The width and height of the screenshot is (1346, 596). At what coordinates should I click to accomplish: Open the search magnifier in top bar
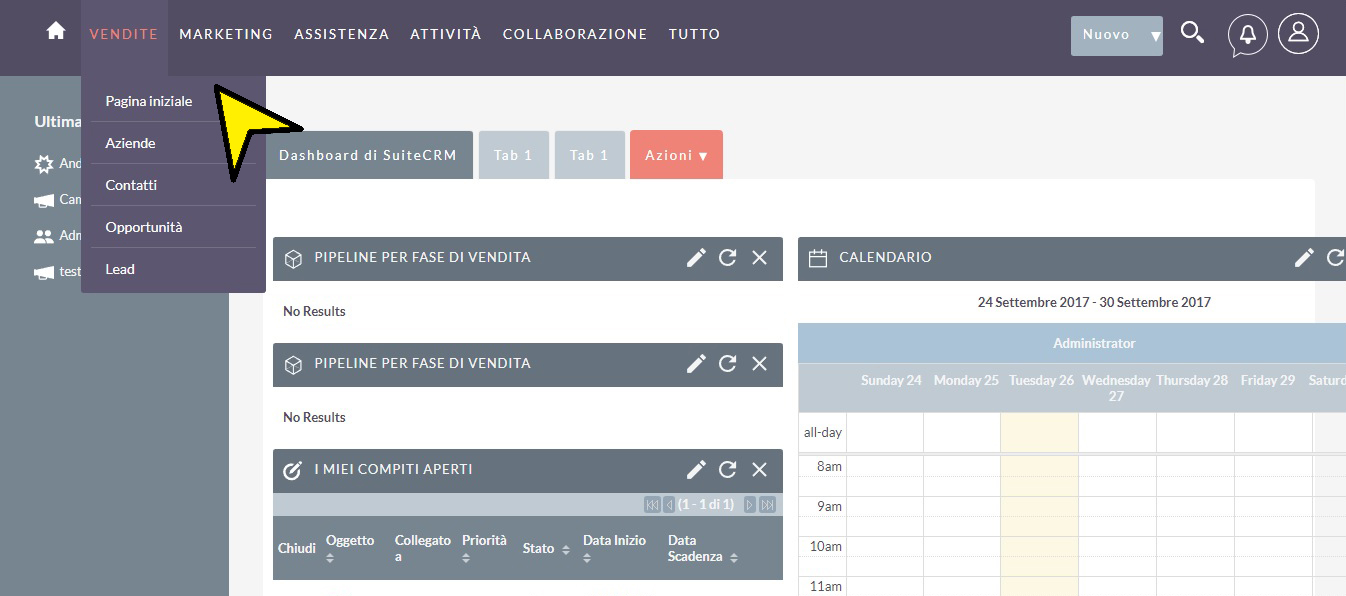1192,33
